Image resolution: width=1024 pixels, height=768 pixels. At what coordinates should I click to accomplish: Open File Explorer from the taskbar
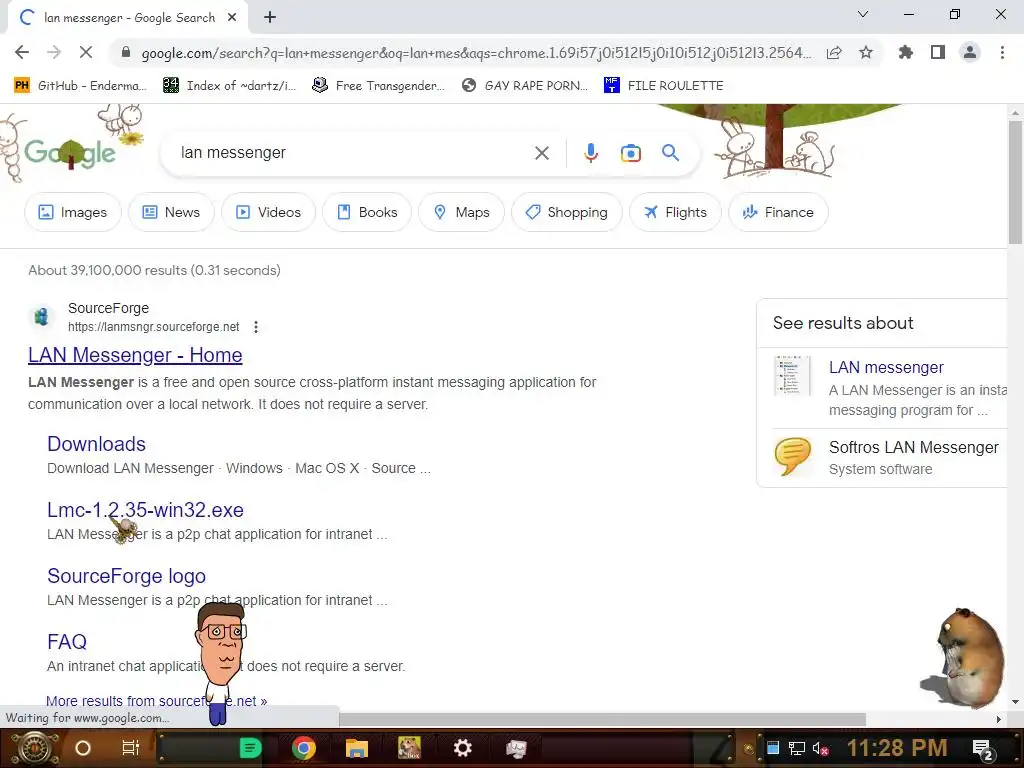357,748
